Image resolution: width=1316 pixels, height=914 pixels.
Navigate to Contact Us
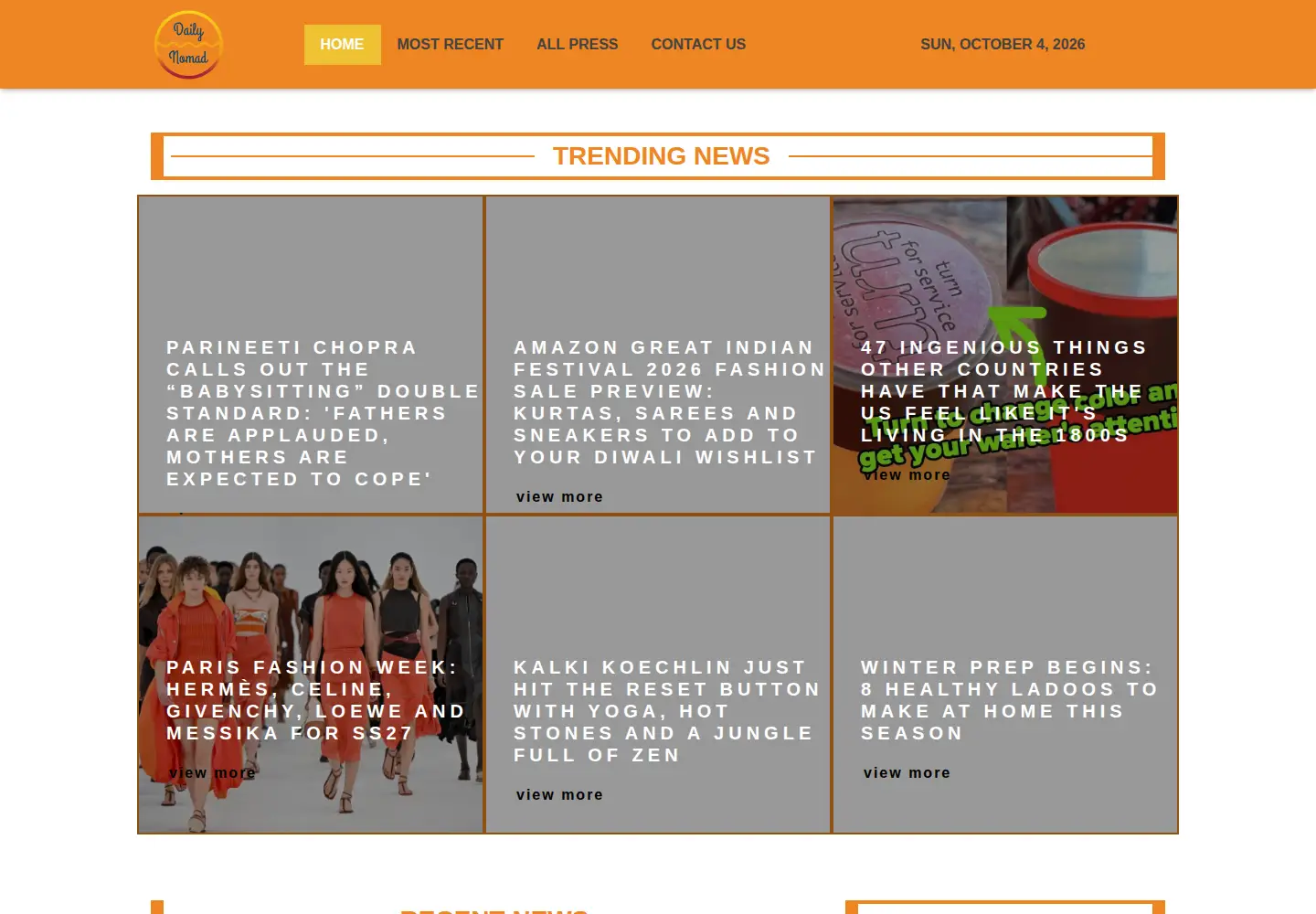698,44
